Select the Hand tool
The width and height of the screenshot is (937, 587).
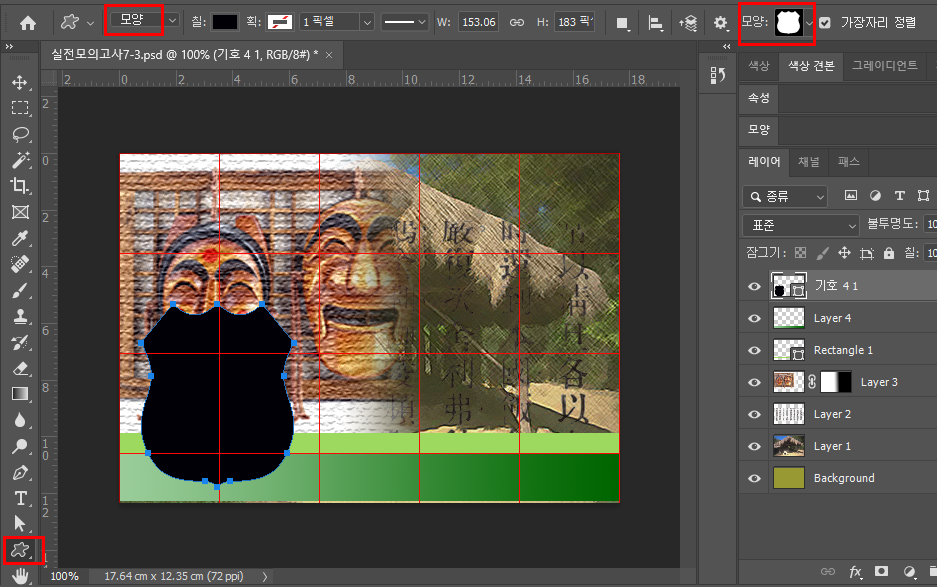19,575
